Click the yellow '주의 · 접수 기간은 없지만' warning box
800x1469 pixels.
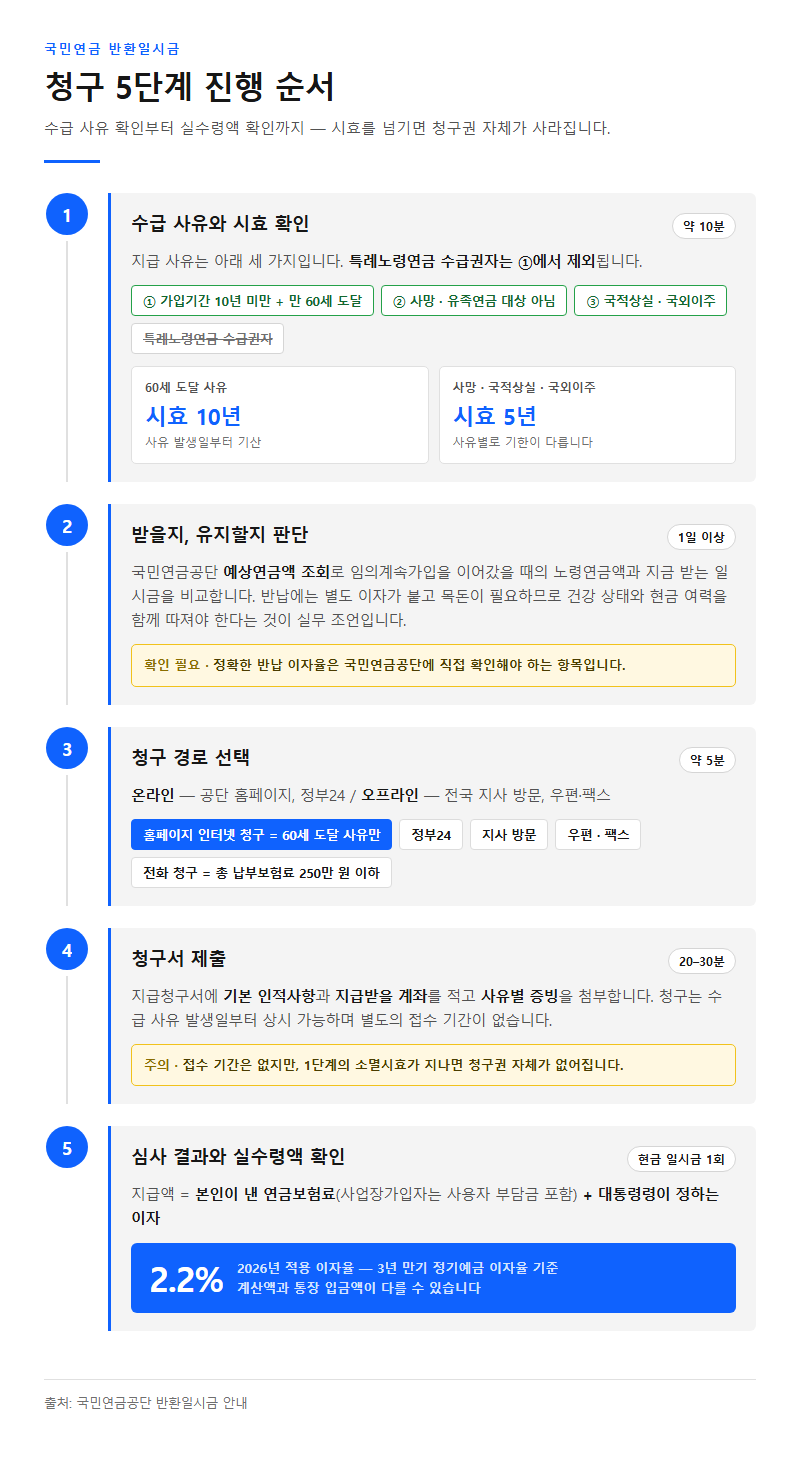pyautogui.click(x=433, y=1065)
